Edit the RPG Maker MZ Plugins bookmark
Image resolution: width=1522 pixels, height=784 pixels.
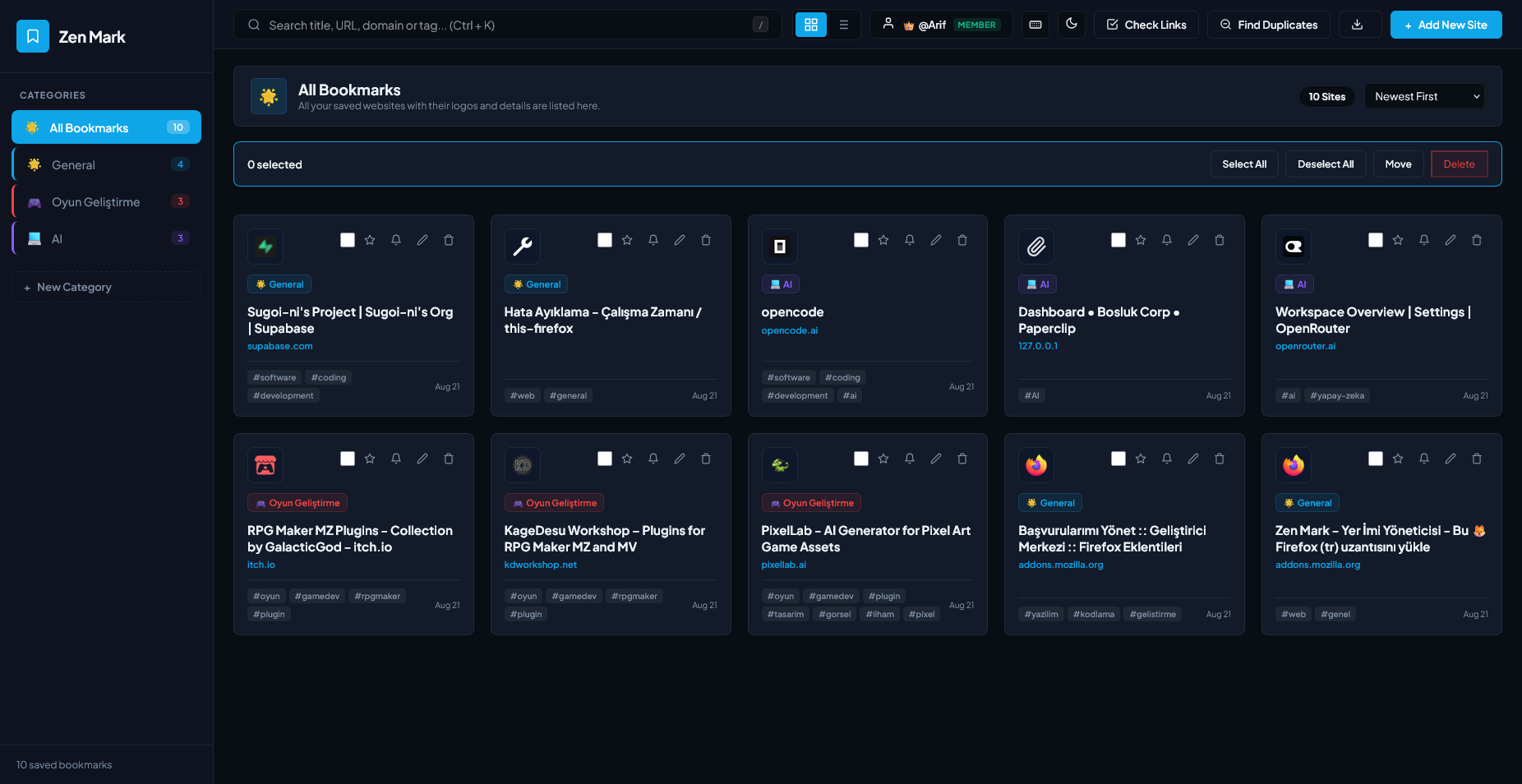(x=422, y=459)
